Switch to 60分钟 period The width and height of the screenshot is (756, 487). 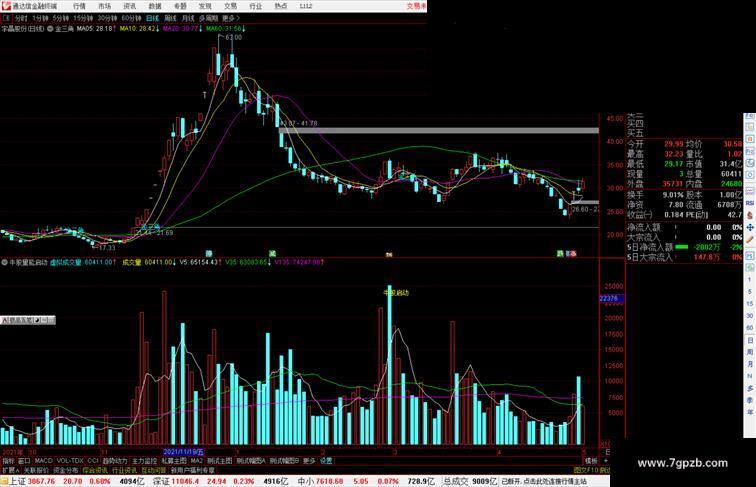click(x=131, y=18)
